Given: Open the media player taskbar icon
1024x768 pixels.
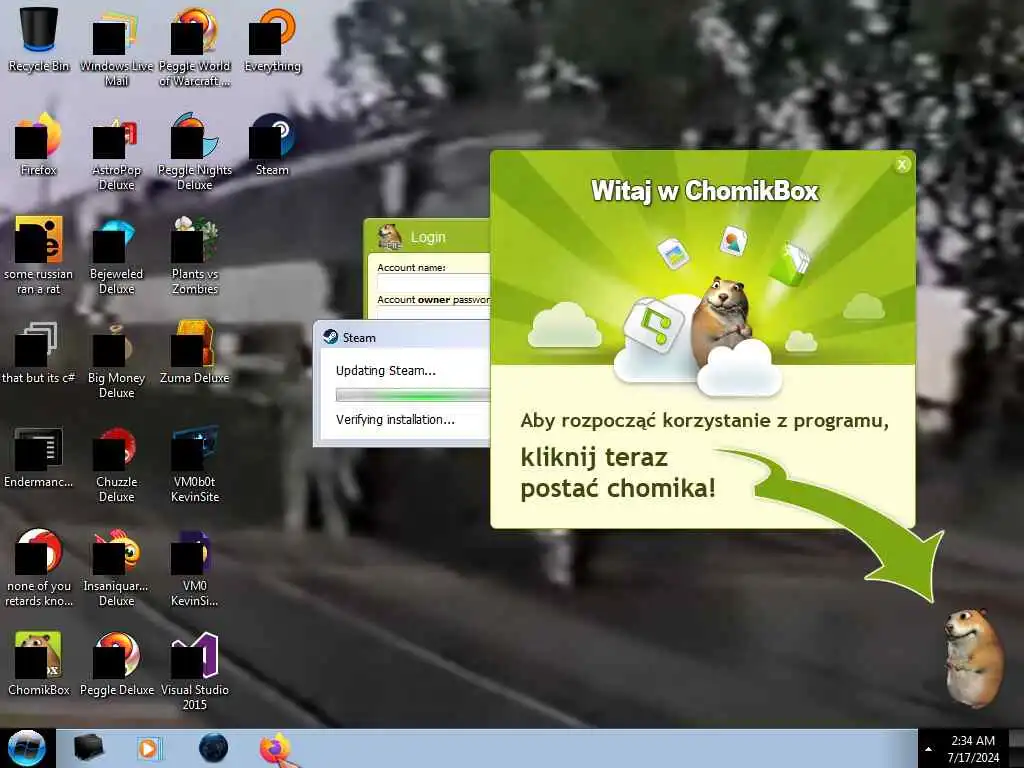Looking at the screenshot, I should coord(148,748).
